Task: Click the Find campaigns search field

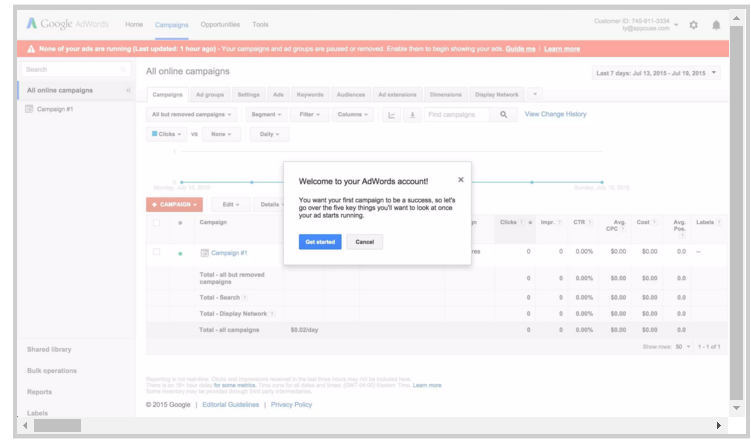Action: click(455, 115)
